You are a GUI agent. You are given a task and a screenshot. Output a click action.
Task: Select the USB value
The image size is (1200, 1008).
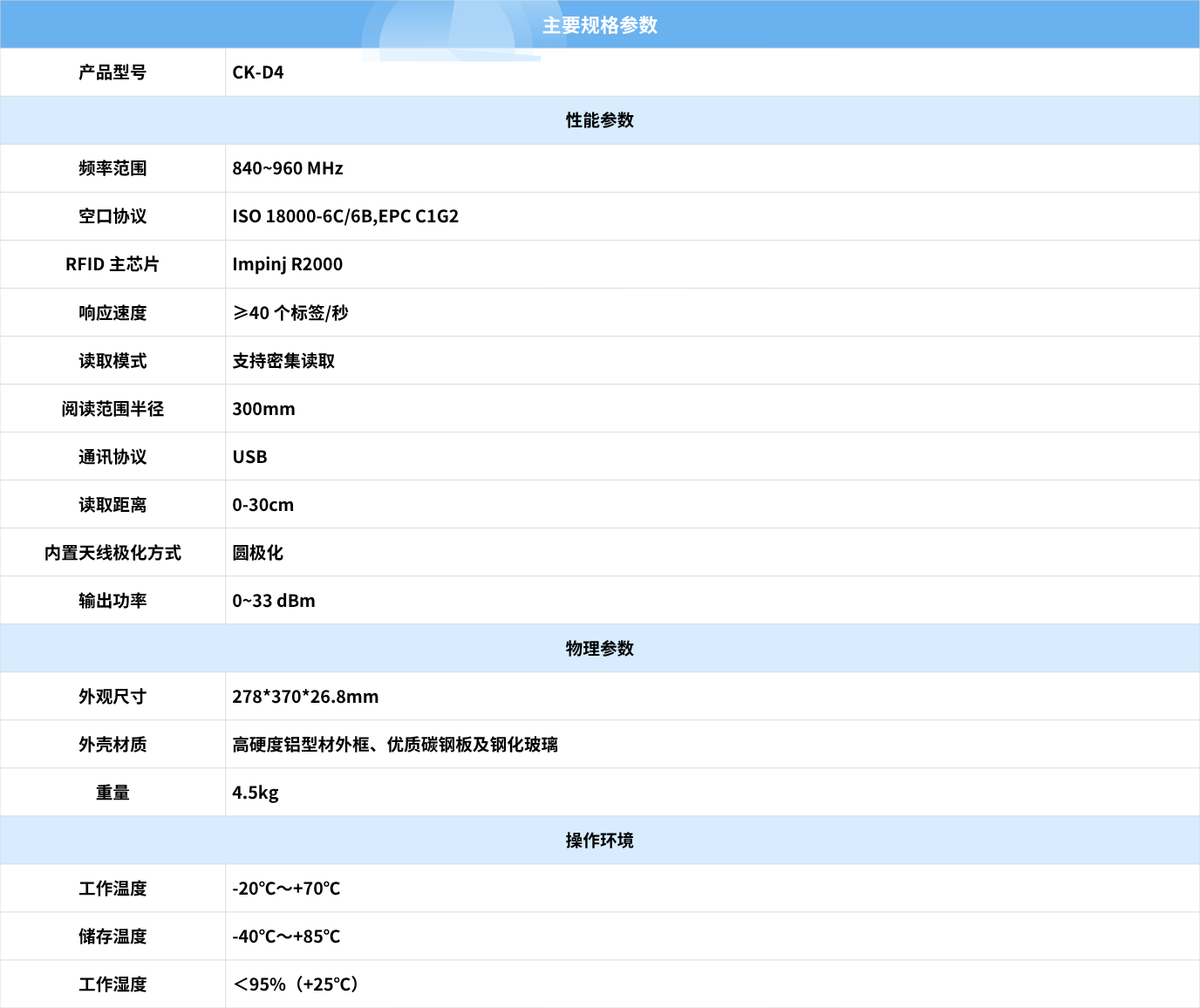[249, 456]
